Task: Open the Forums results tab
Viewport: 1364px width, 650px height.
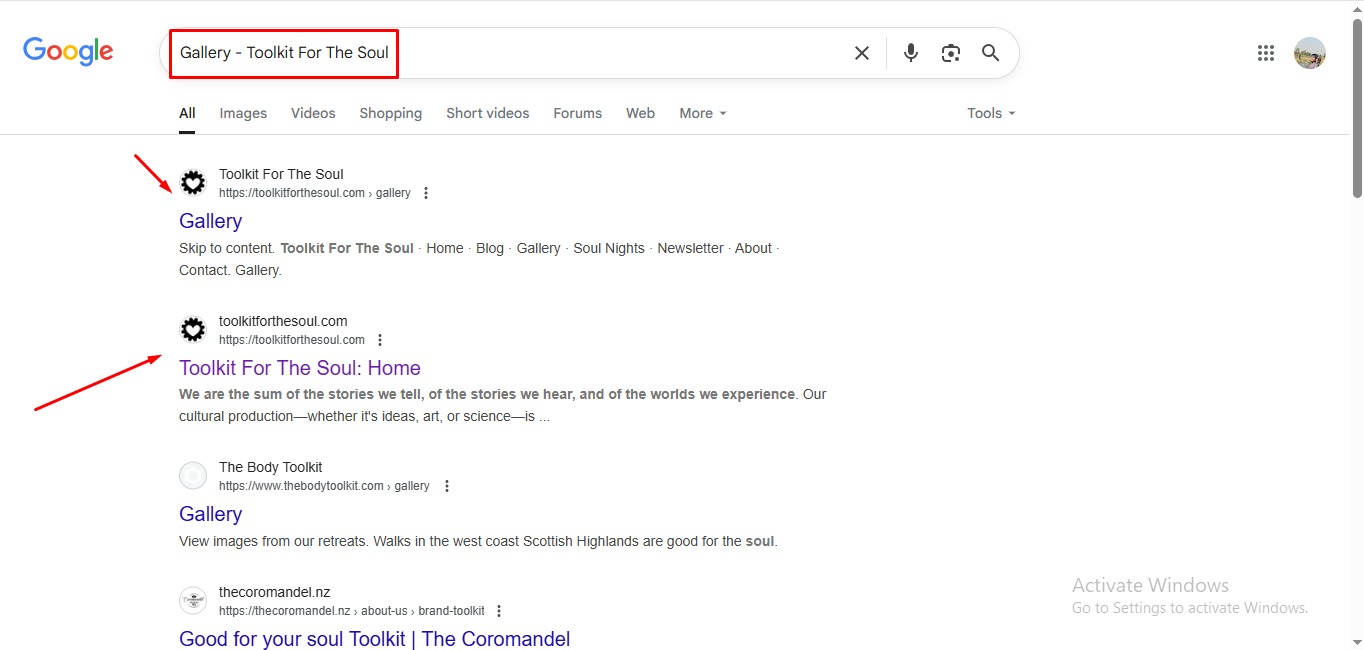Action: pos(577,113)
